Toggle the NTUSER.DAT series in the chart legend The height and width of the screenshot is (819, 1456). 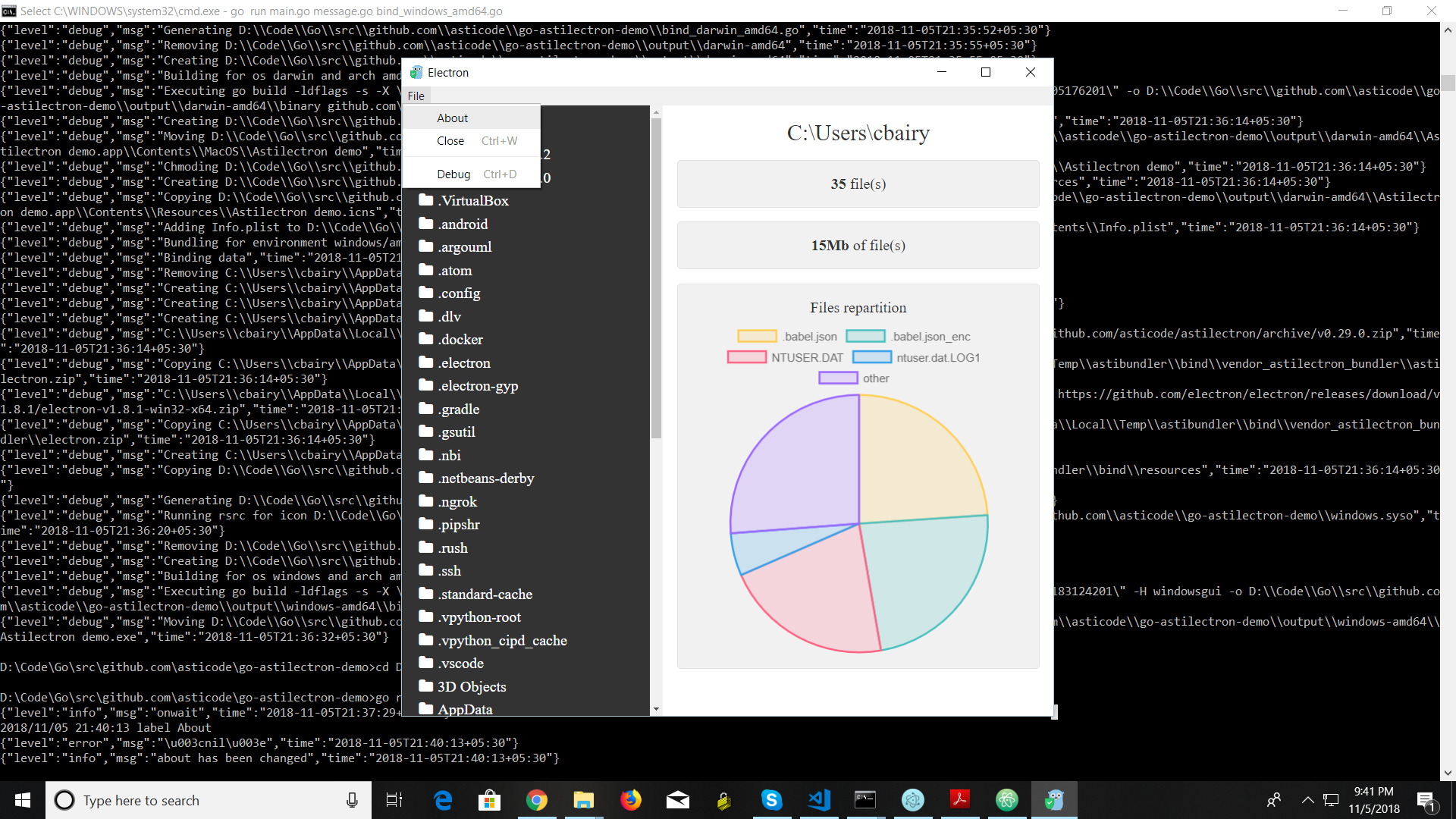746,356
